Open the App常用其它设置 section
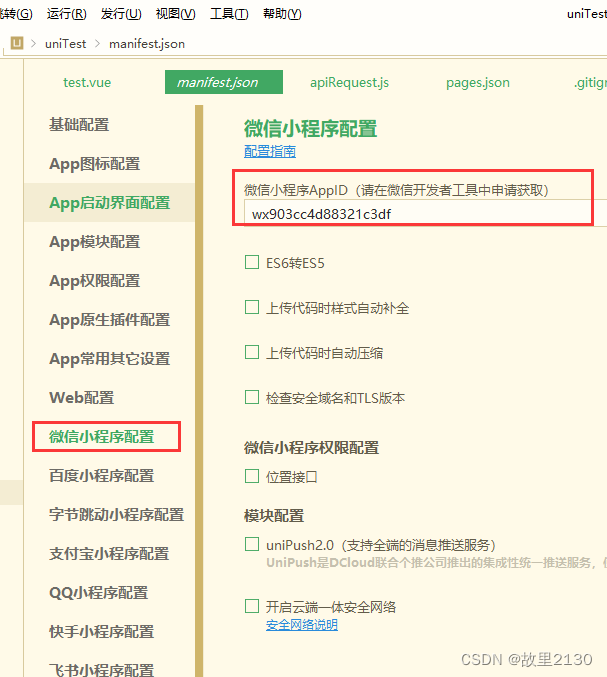 coord(110,358)
